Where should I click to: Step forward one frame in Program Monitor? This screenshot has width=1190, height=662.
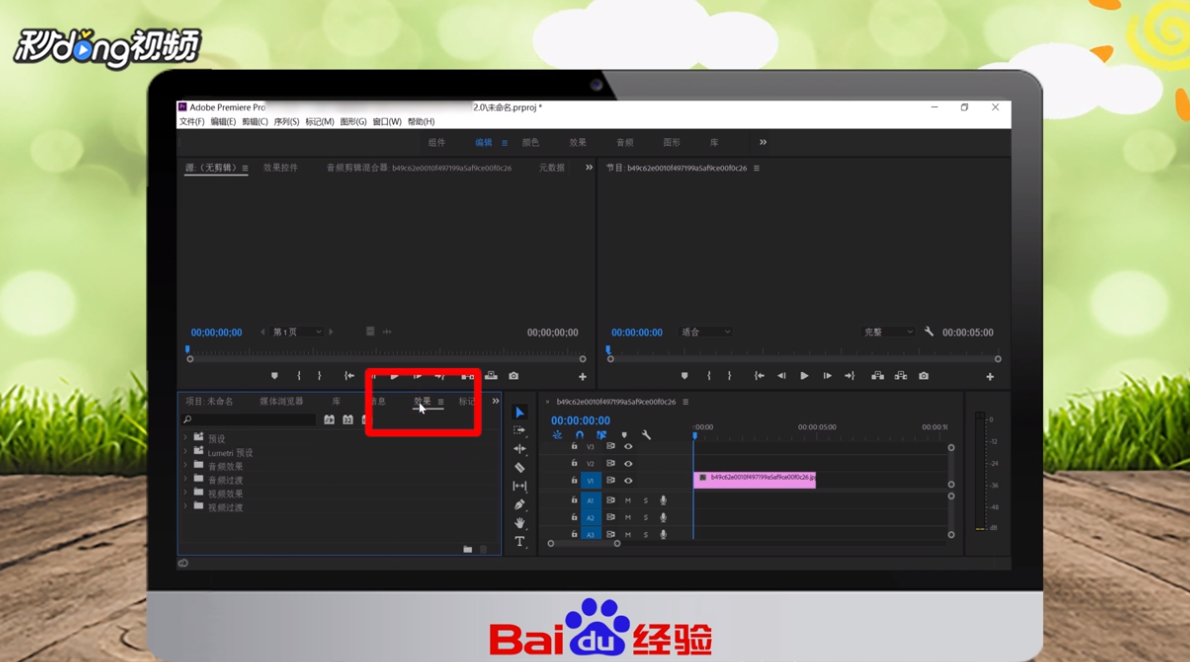(x=827, y=376)
